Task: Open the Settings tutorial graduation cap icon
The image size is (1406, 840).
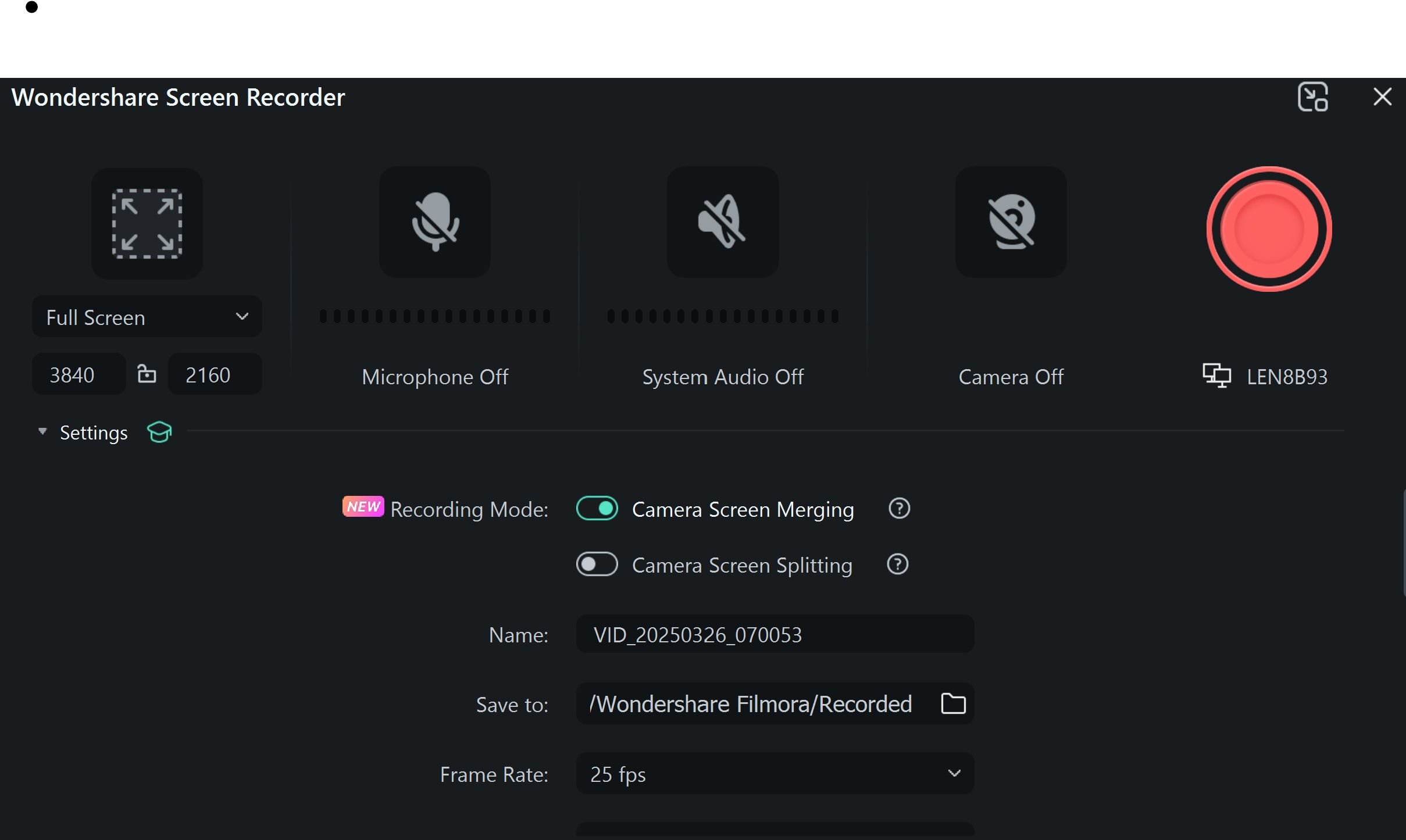Action: [159, 432]
